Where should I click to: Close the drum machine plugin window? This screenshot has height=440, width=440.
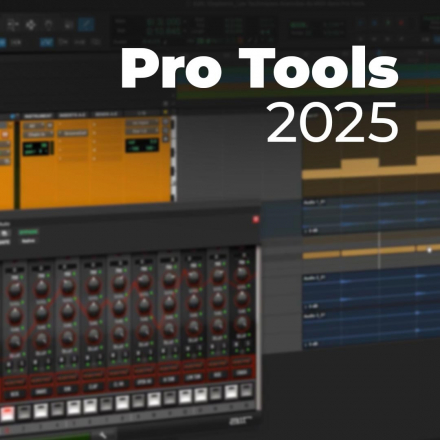pyautogui.click(x=256, y=219)
